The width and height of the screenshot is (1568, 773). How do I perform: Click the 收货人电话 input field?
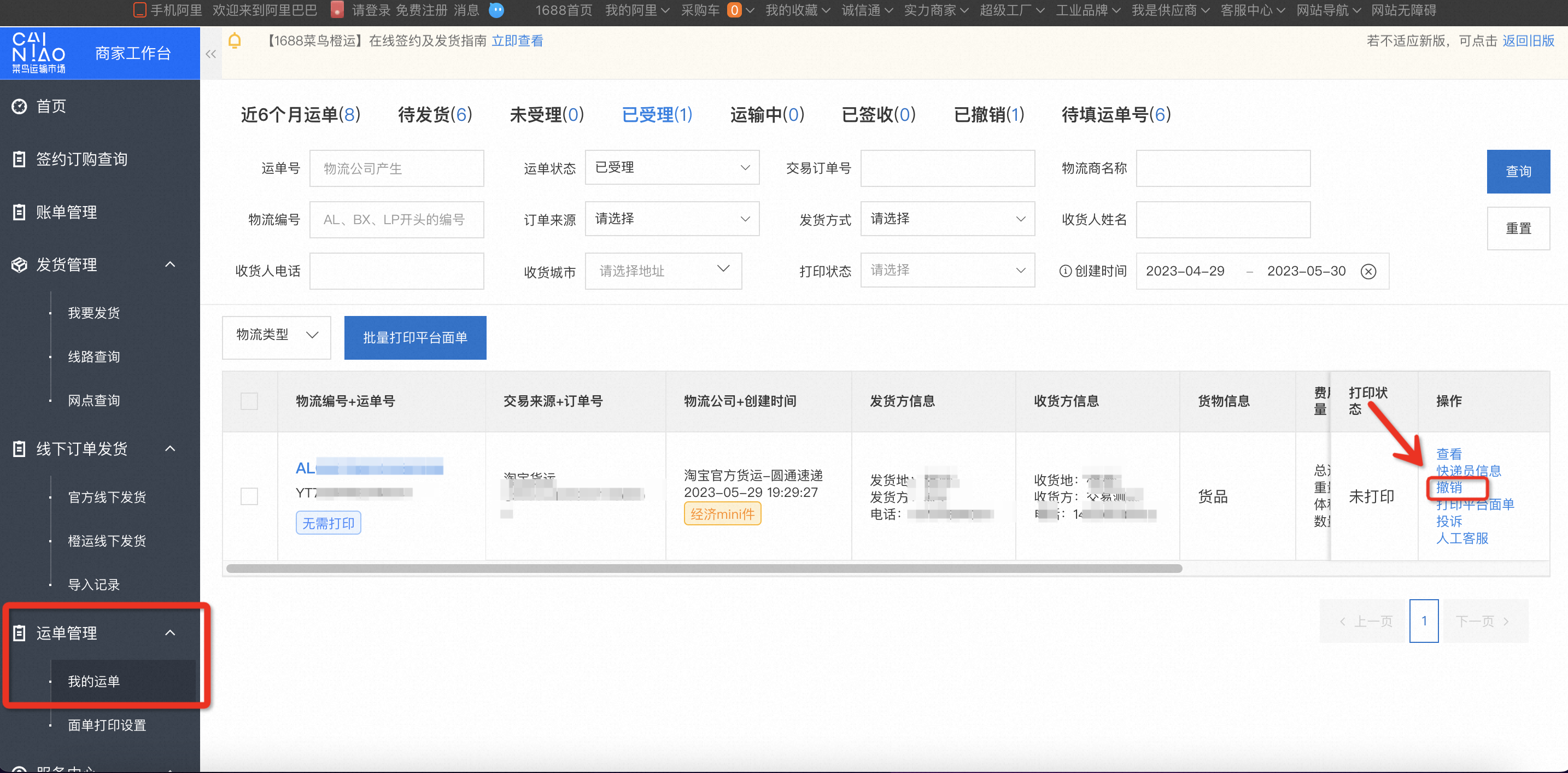point(397,271)
